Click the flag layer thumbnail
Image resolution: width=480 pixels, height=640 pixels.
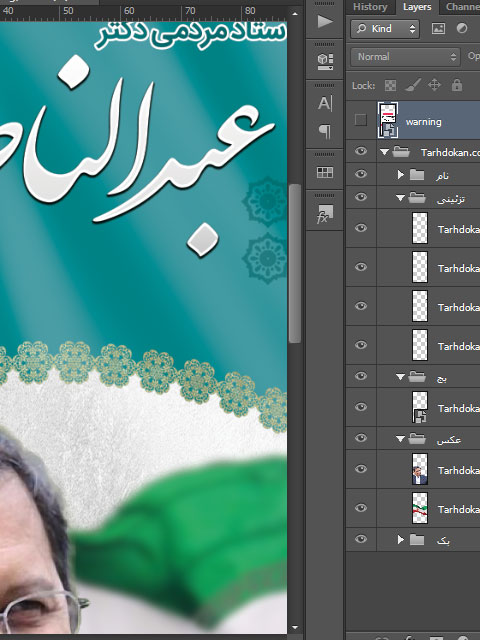pyautogui.click(x=420, y=508)
